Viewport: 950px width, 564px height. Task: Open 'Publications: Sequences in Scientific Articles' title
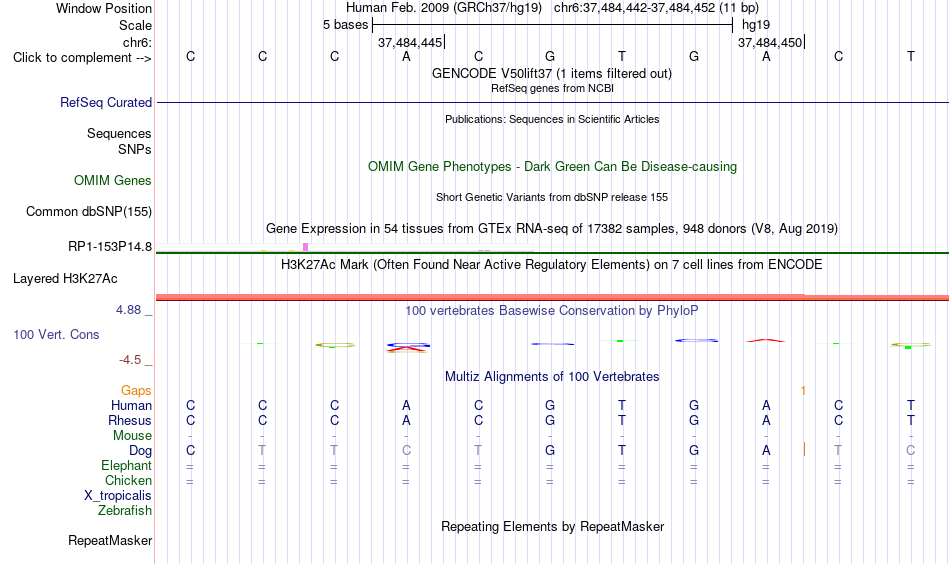[552, 119]
